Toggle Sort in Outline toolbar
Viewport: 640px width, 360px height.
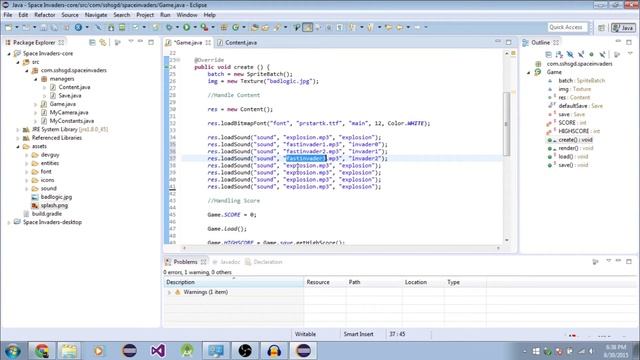pos(559,54)
